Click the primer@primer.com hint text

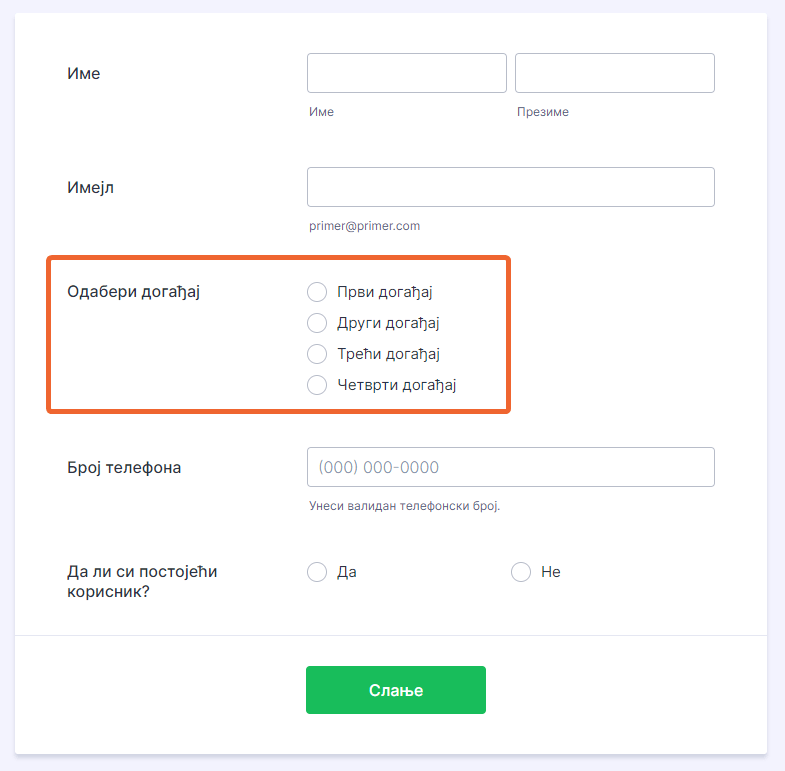click(x=365, y=226)
